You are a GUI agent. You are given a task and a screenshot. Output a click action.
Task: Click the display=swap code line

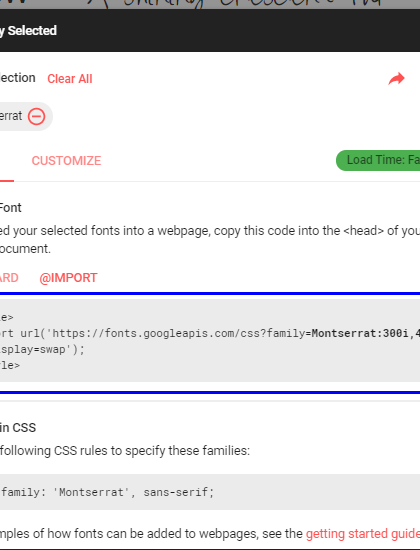42,349
